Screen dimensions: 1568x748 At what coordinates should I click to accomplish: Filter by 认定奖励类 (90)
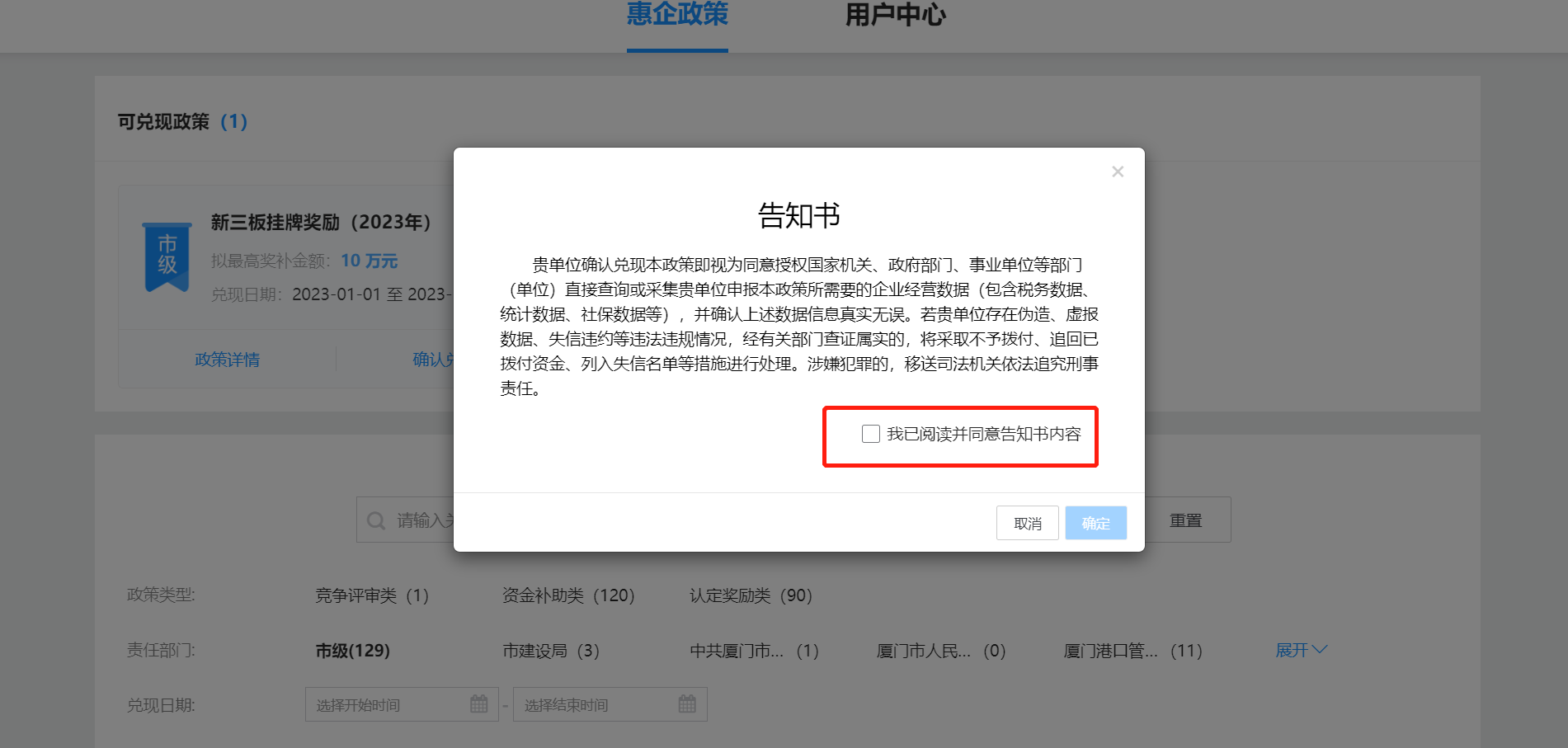coord(751,595)
